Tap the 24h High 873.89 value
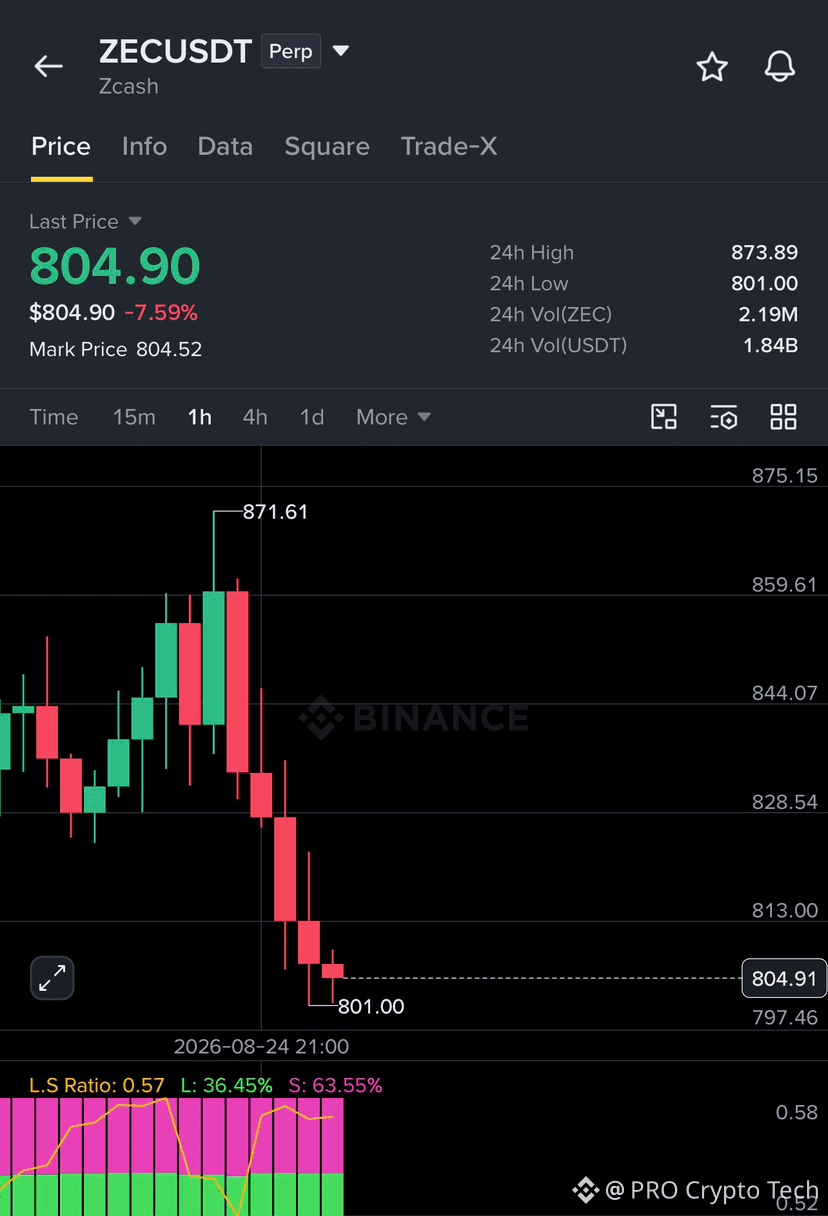Viewport: 828px width, 1216px height. pos(764,252)
